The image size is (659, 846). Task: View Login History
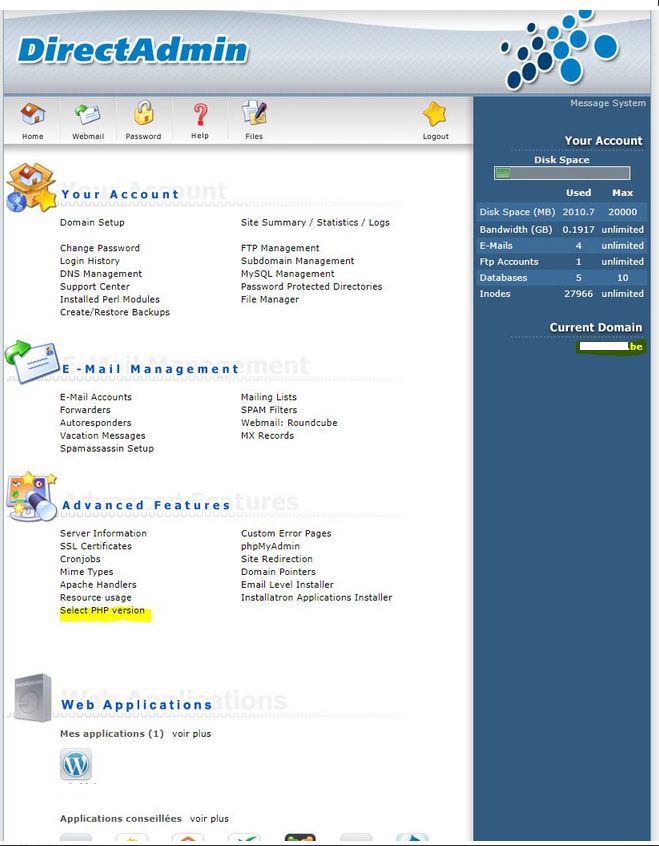click(90, 261)
